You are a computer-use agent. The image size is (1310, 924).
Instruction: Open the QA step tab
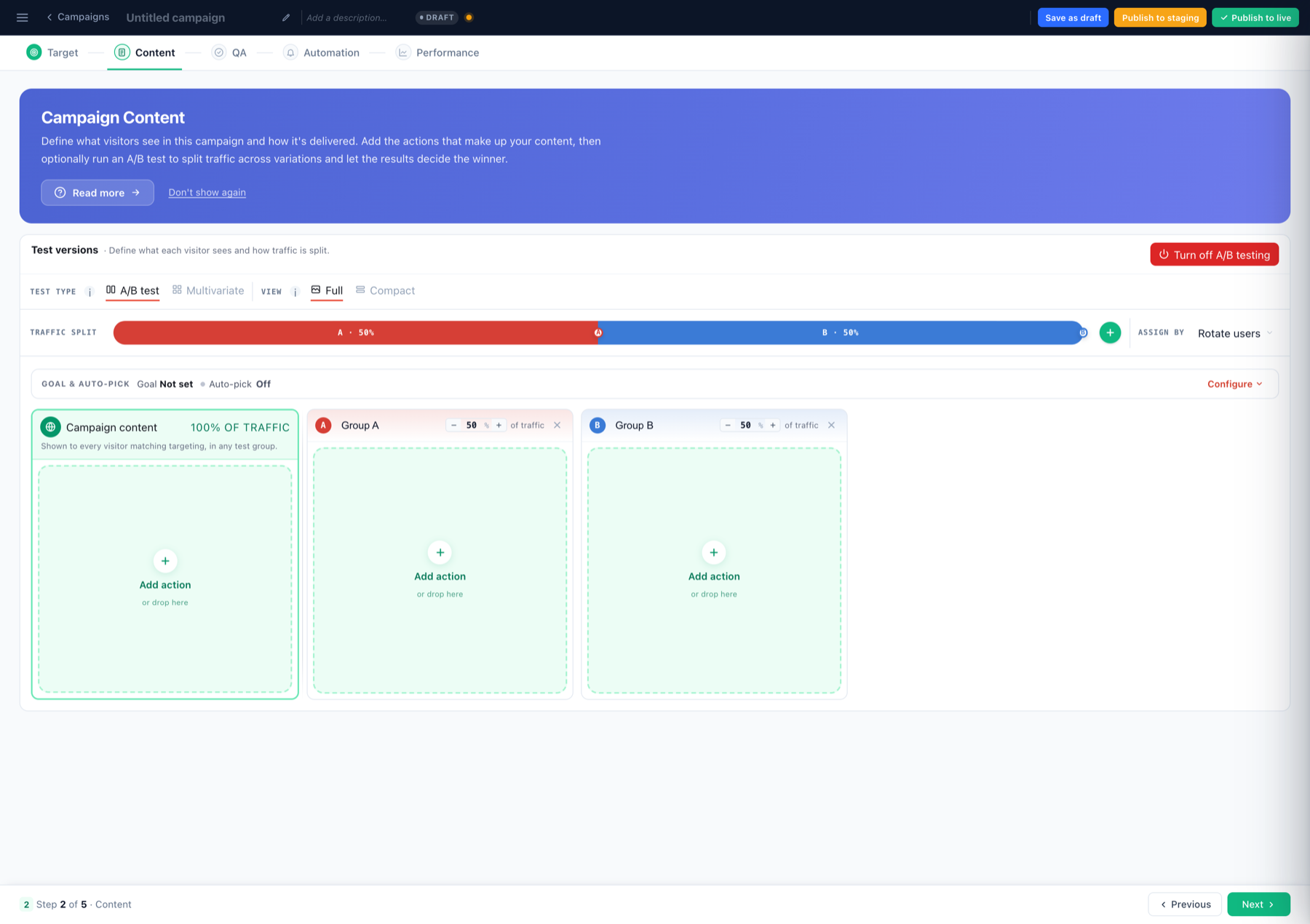tap(229, 52)
